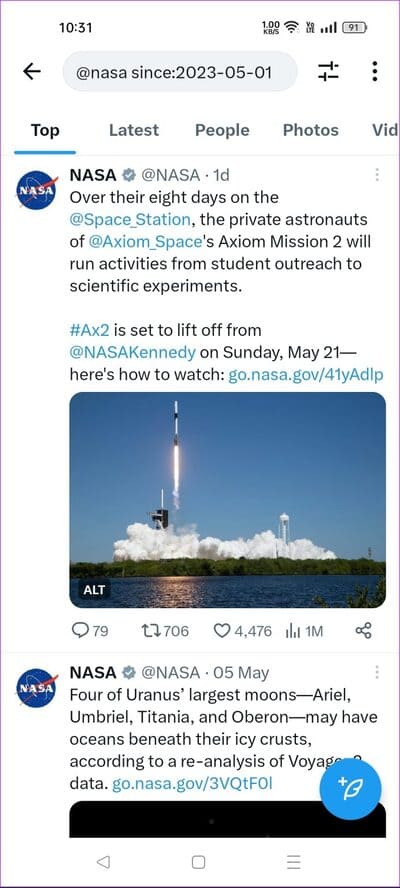The height and width of the screenshot is (888, 400).
Task: Switch to the People tab
Action: (222, 130)
